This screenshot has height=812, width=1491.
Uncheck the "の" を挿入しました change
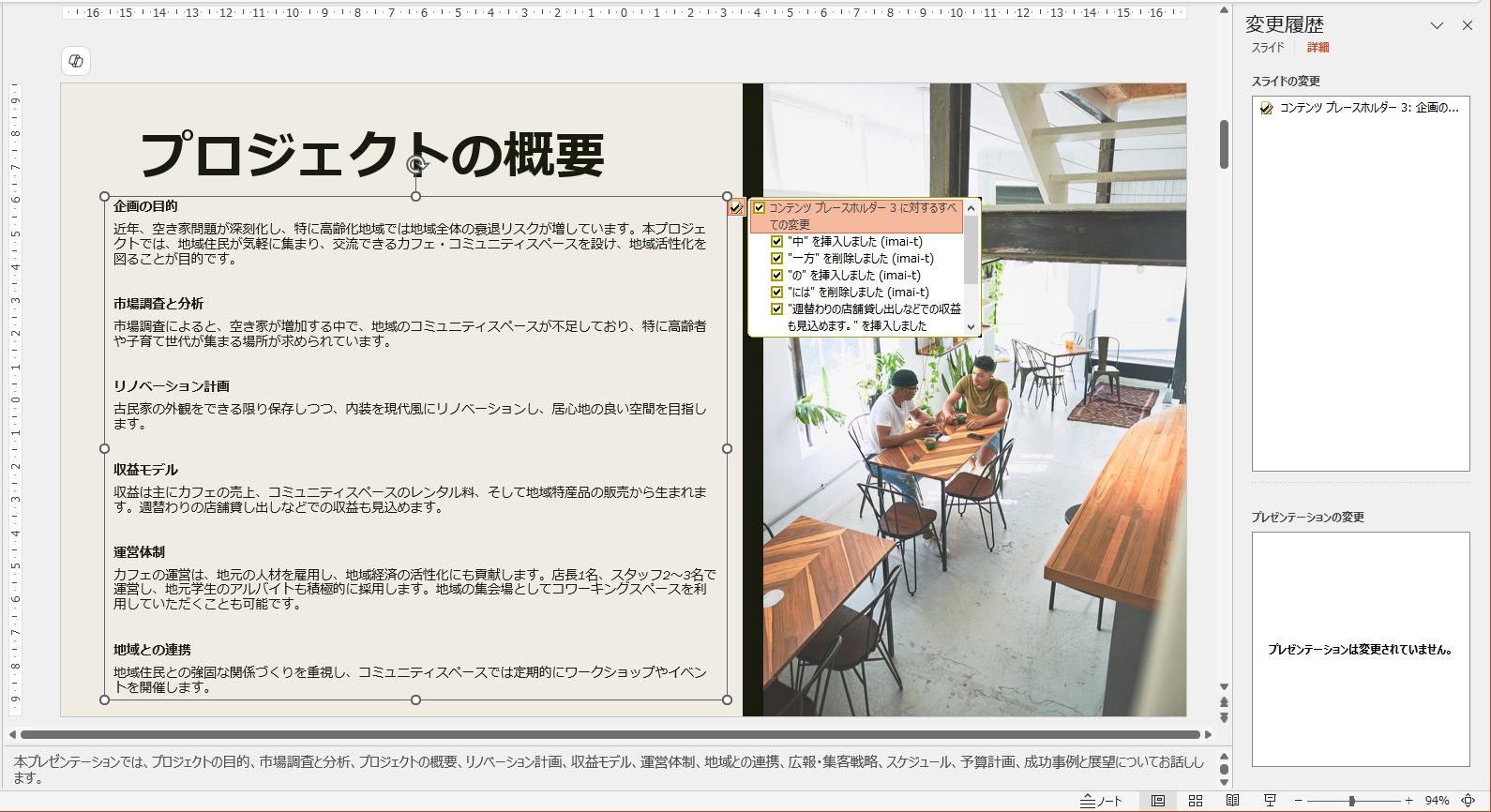point(776,276)
